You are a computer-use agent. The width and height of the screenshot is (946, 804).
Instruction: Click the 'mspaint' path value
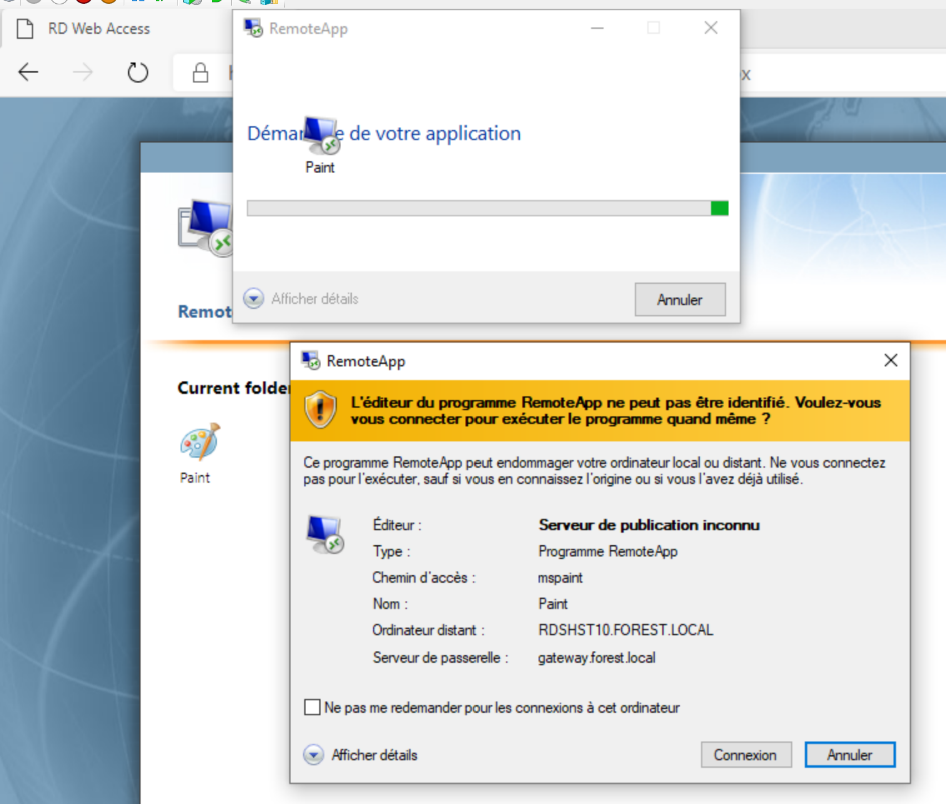point(560,578)
